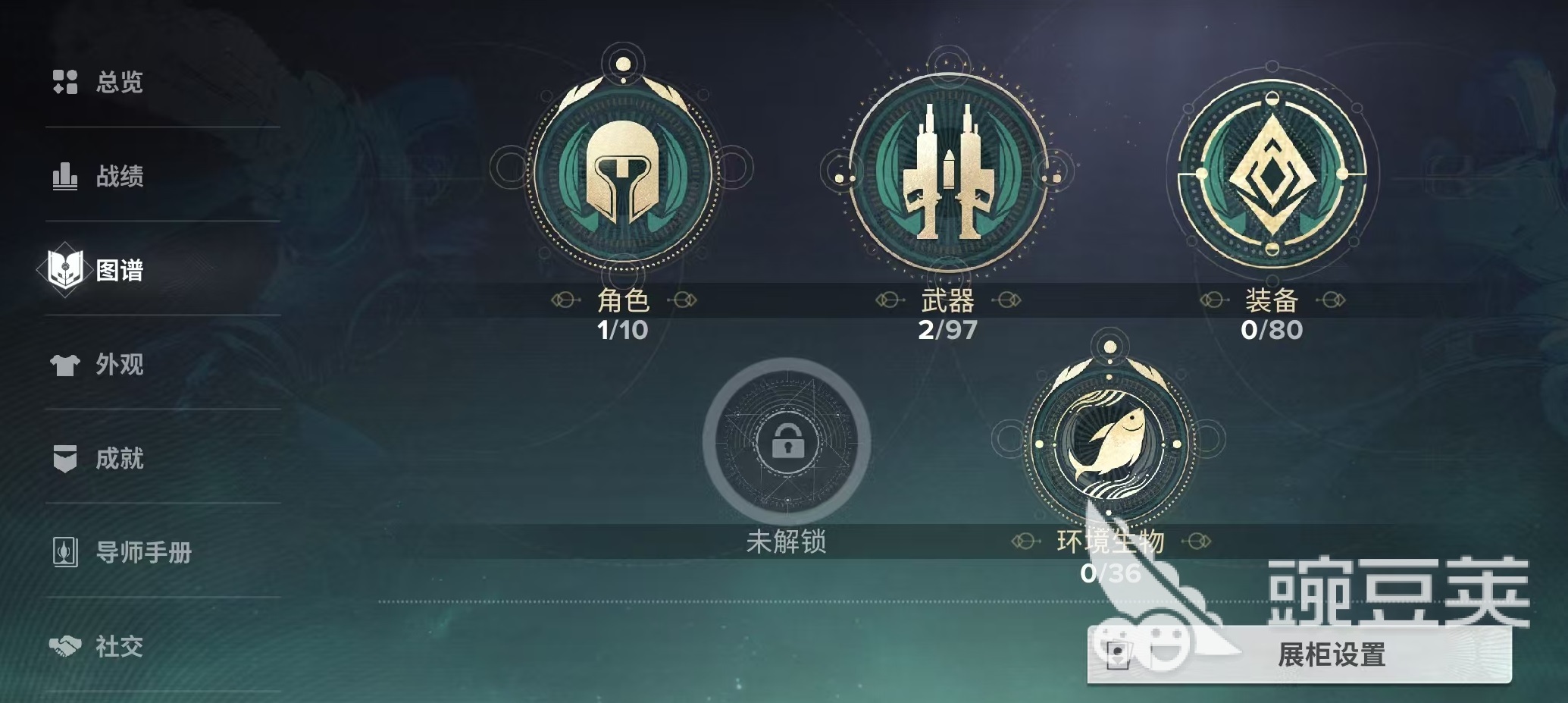This screenshot has height=703, width=1568.
Task: Click the 战绩 bar chart icon
Action: [65, 176]
